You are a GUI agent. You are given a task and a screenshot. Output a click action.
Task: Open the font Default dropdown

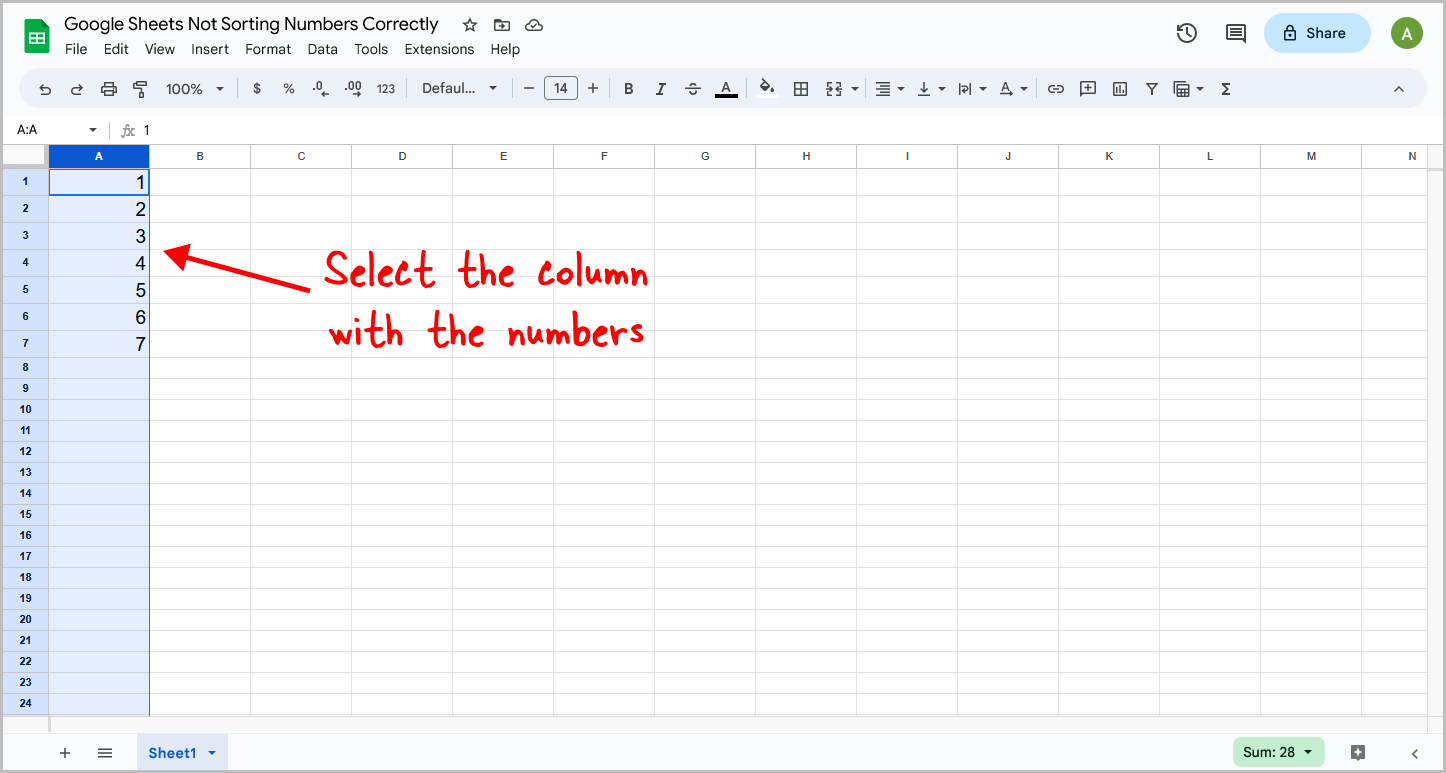click(460, 89)
